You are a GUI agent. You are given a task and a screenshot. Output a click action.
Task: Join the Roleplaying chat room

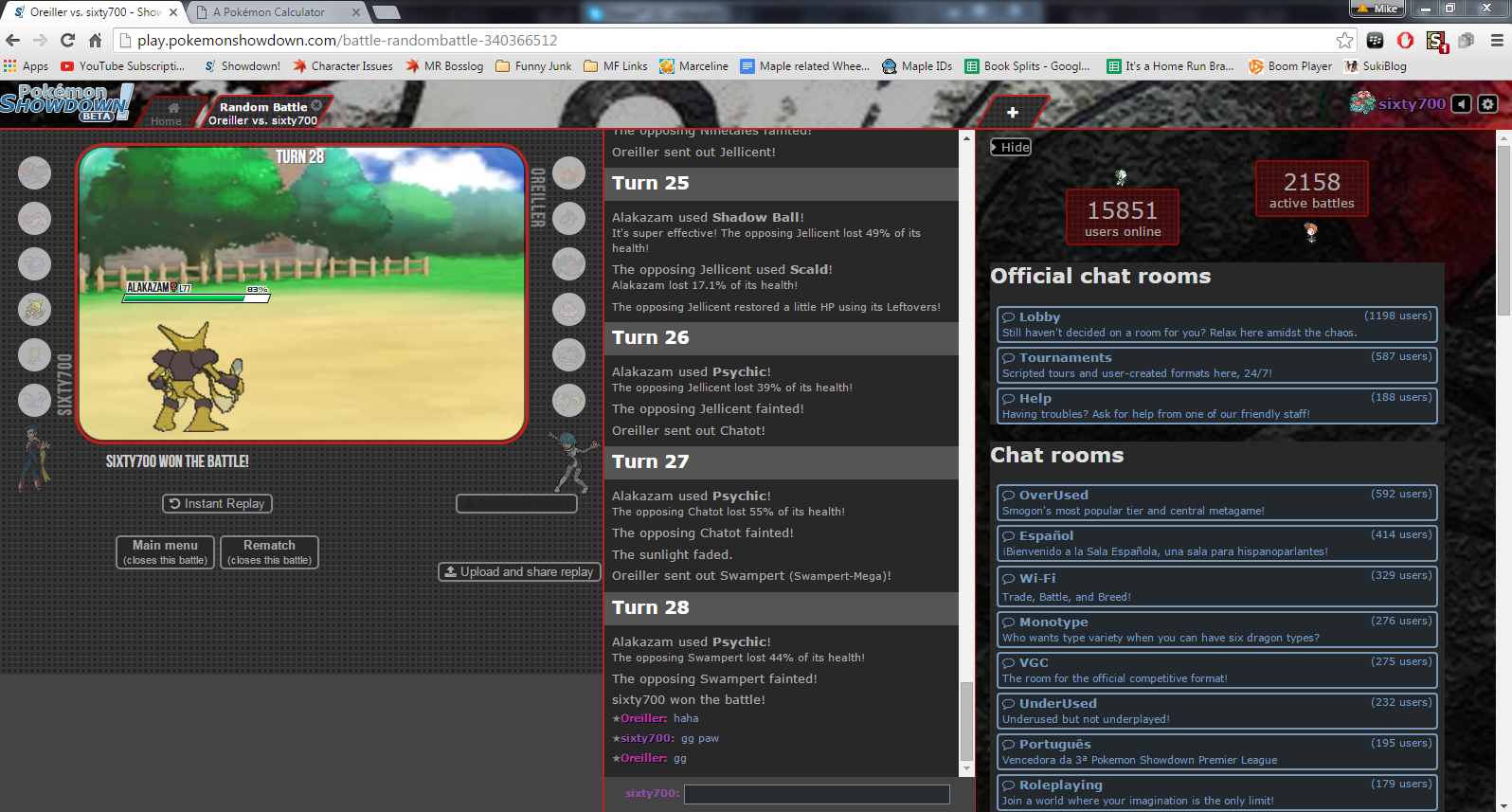click(x=1216, y=792)
